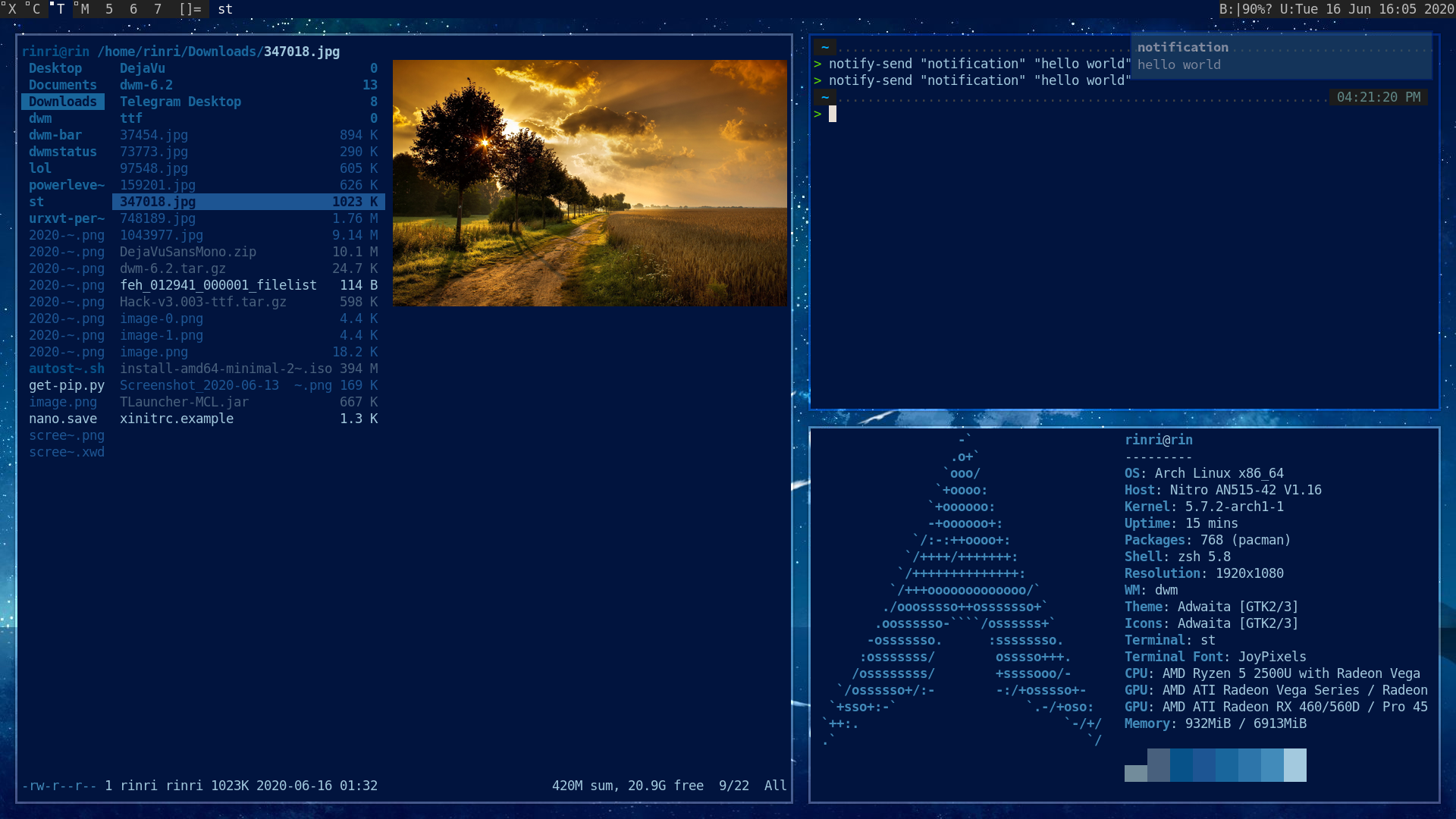The image size is (1456, 819).
Task: Select nano.save file
Action: pos(63,419)
